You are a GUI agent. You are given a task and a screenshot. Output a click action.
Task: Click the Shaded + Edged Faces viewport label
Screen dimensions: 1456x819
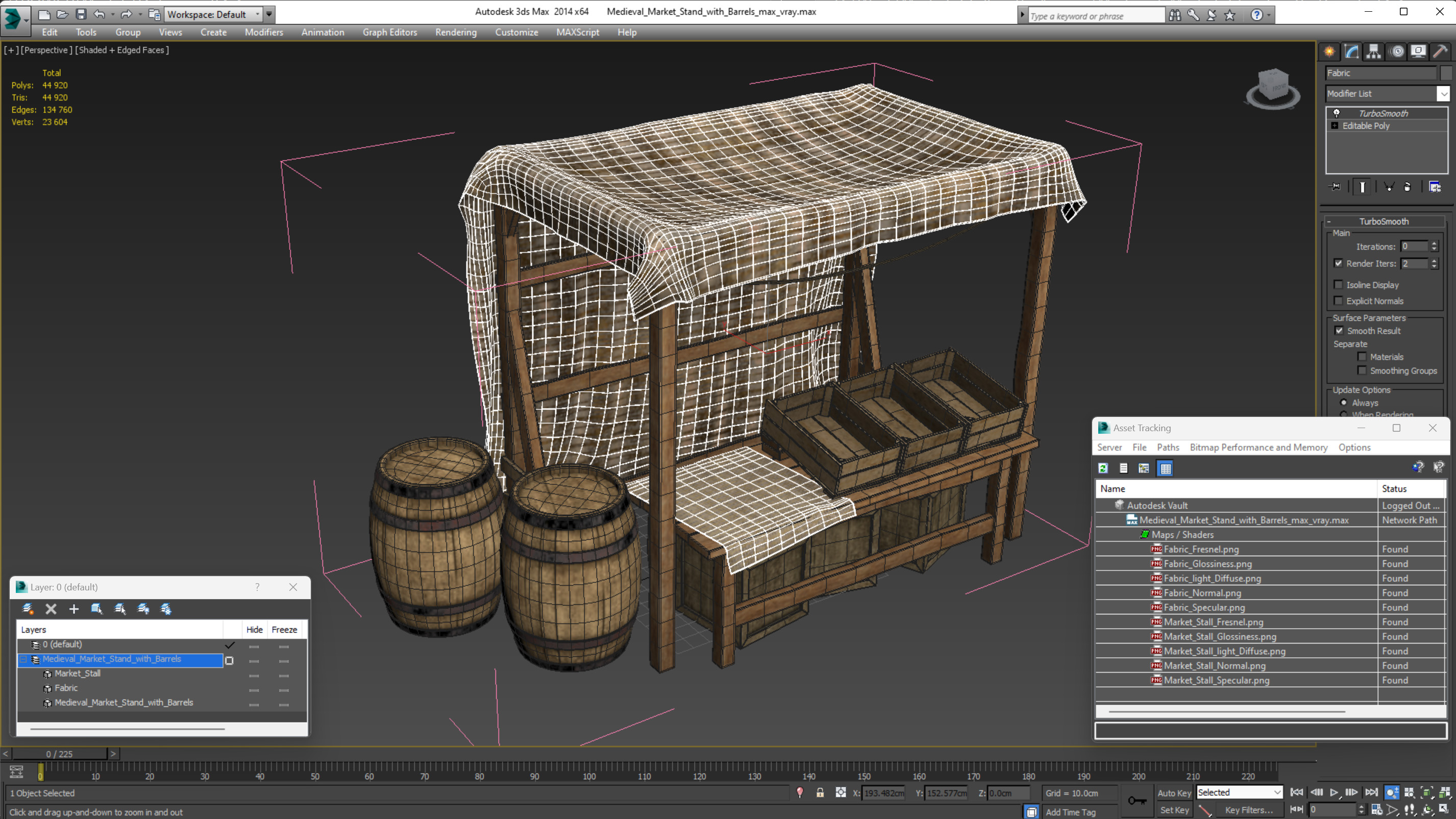tap(121, 49)
